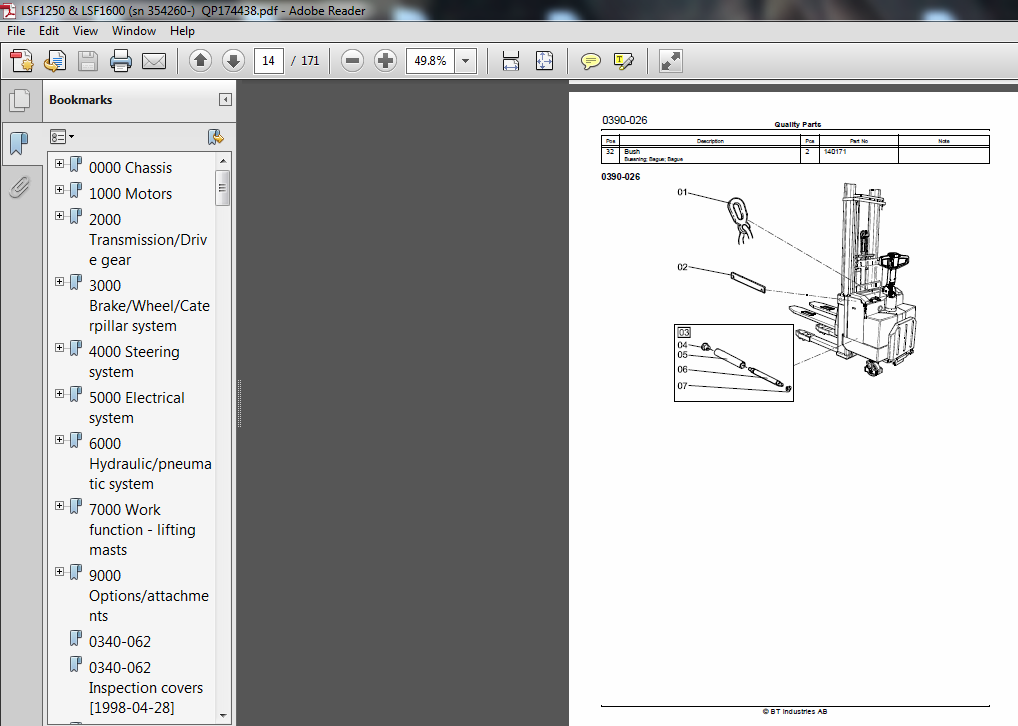Open the 7000 Work function lifting masts bookmark
Viewport: 1018px width, 726px height.
point(142,530)
